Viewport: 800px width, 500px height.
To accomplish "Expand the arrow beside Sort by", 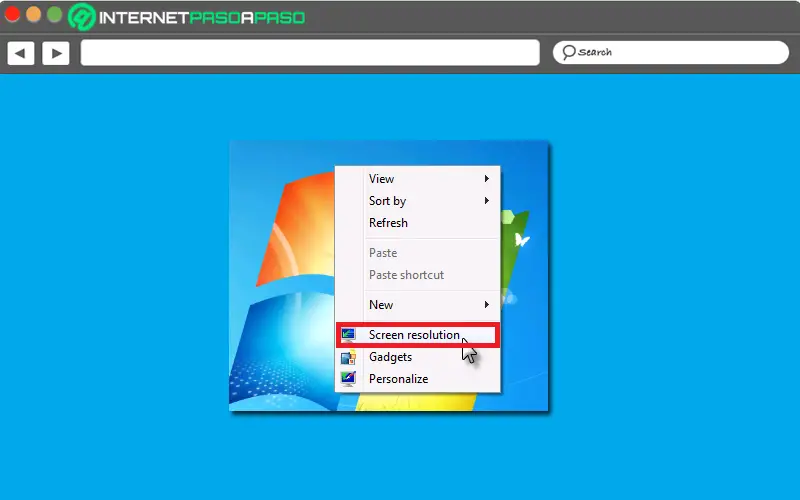I will (x=487, y=201).
